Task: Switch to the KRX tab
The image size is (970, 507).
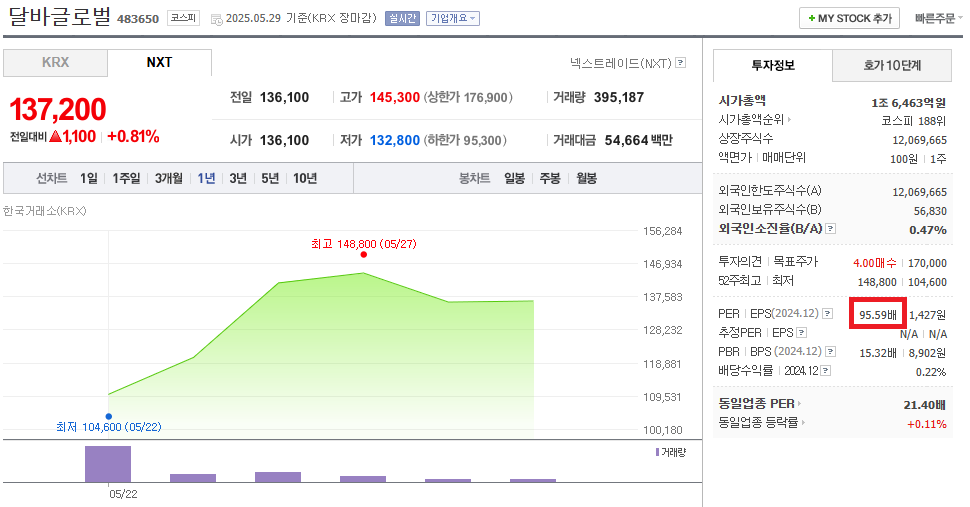Action: pos(56,62)
